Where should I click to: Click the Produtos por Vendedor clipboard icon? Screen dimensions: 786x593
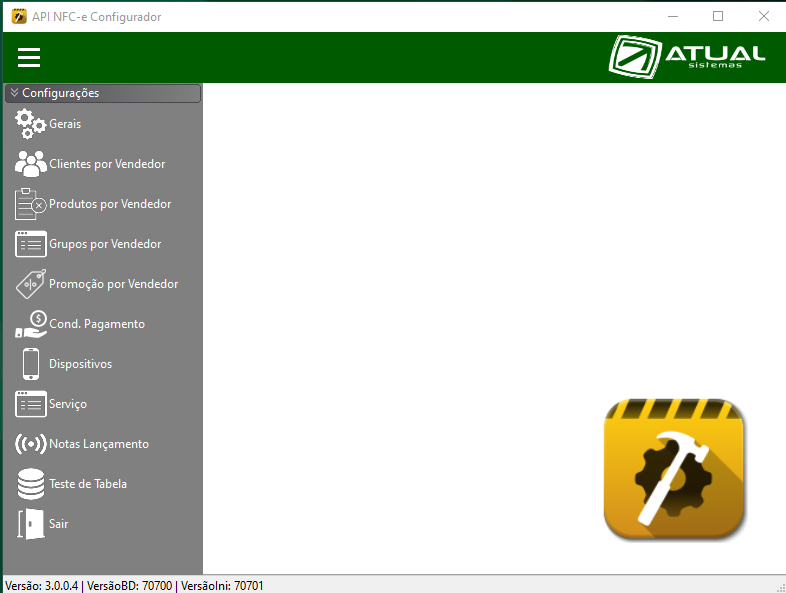coord(30,204)
